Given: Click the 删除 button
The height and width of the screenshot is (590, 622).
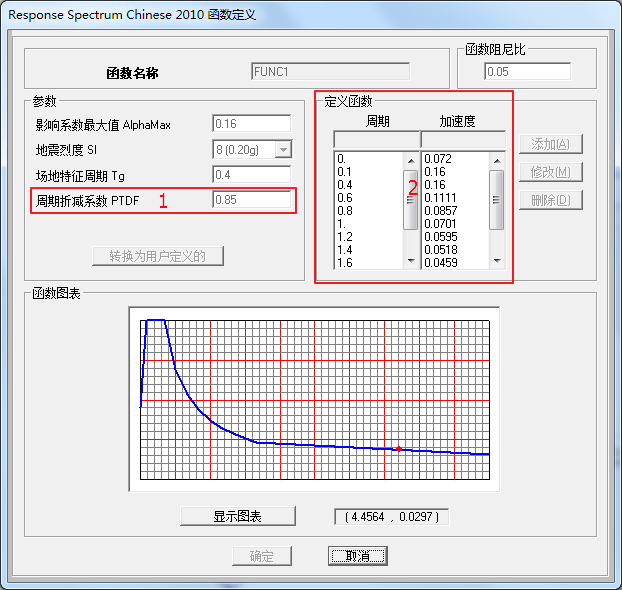Looking at the screenshot, I should [550, 200].
